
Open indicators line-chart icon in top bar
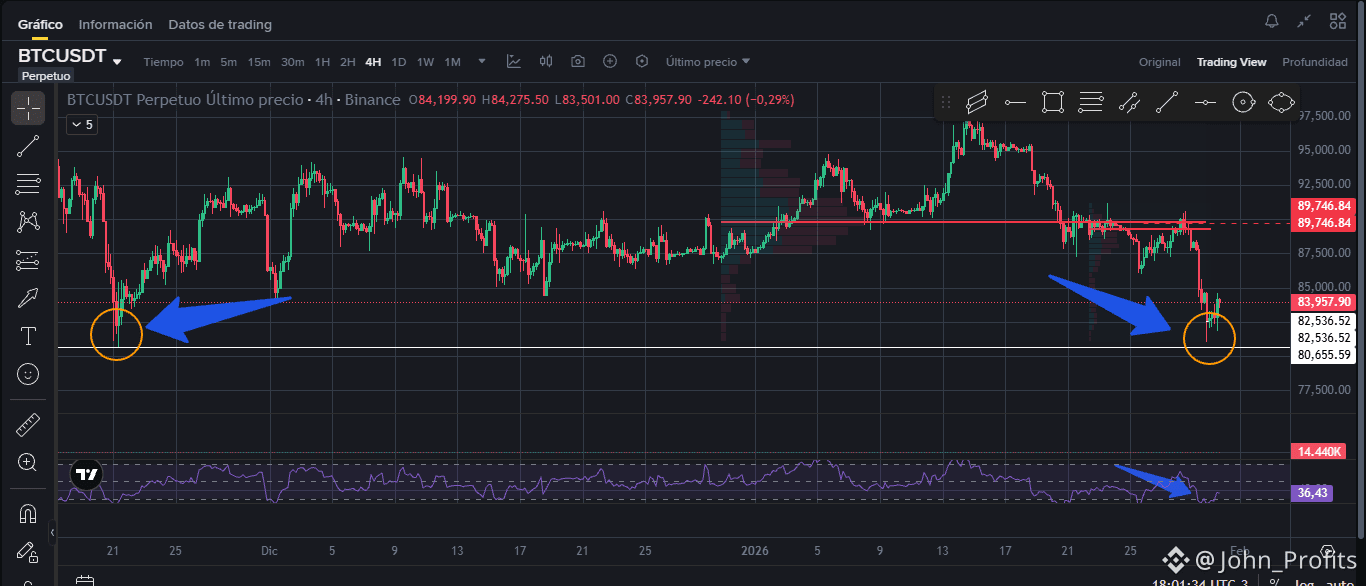click(x=514, y=62)
